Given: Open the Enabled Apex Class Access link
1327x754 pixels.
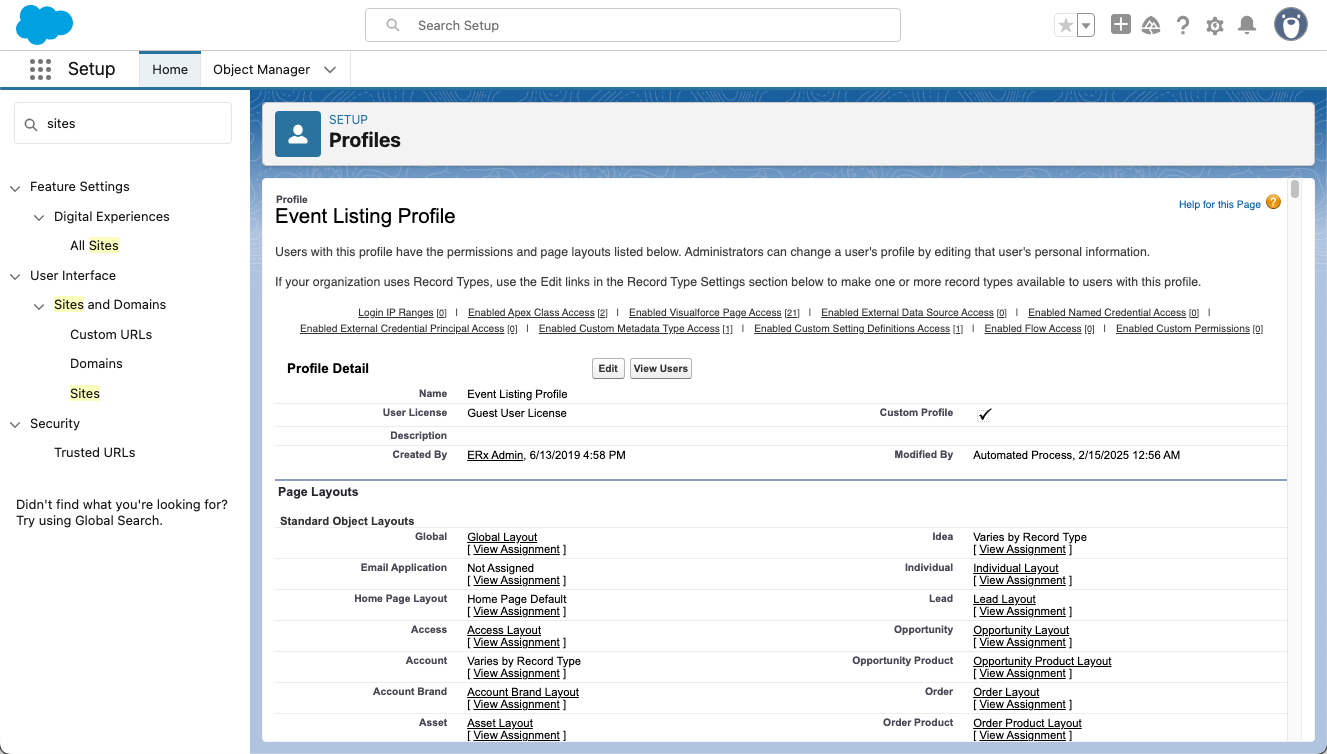Looking at the screenshot, I should [x=531, y=313].
